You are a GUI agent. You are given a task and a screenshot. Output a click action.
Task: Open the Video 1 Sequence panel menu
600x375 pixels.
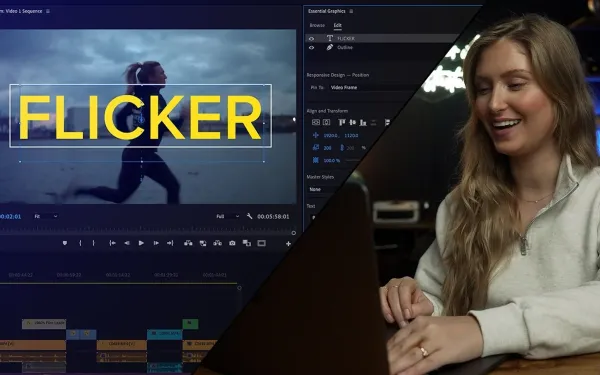[47, 11]
